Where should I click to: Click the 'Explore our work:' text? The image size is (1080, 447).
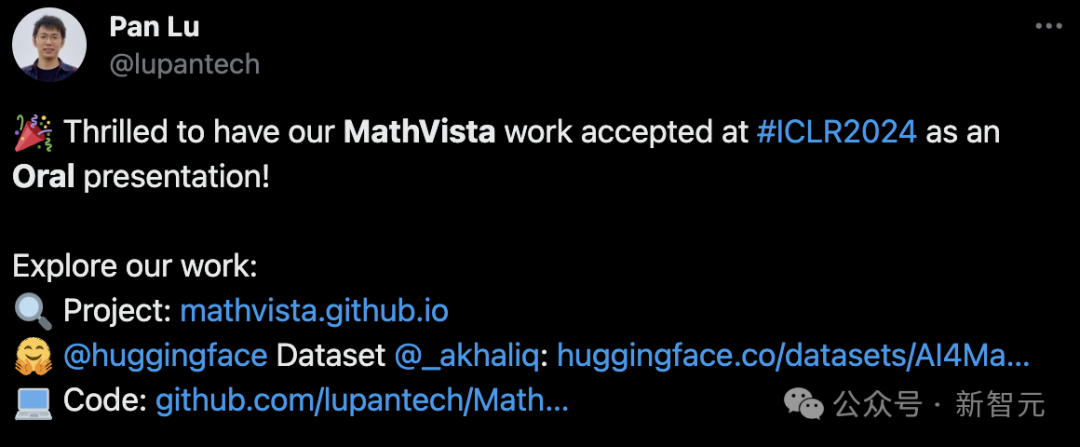[135, 267]
